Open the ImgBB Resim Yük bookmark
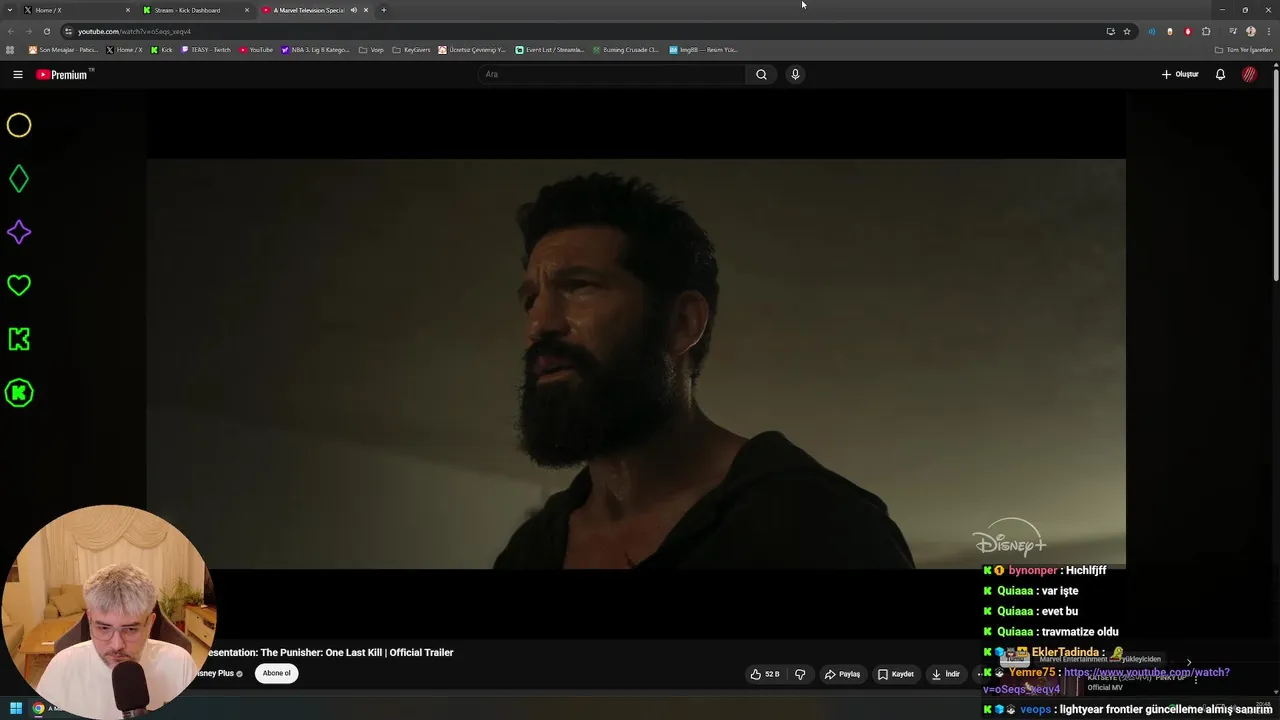The height and width of the screenshot is (720, 1280). pyautogui.click(x=703, y=49)
